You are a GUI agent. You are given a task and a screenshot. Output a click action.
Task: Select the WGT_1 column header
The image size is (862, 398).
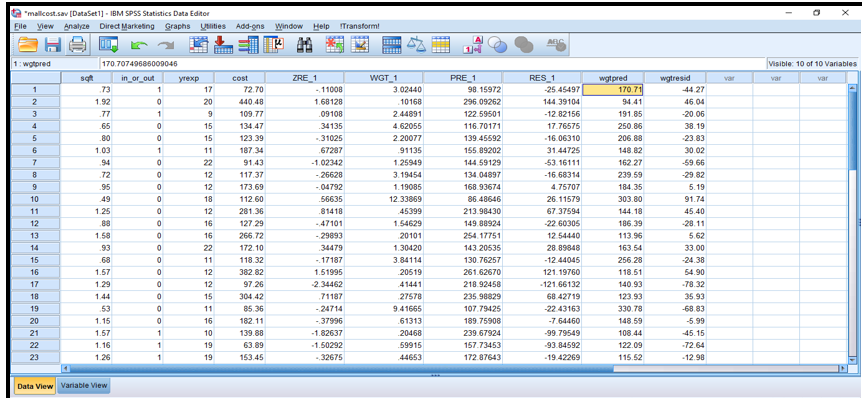(384, 78)
